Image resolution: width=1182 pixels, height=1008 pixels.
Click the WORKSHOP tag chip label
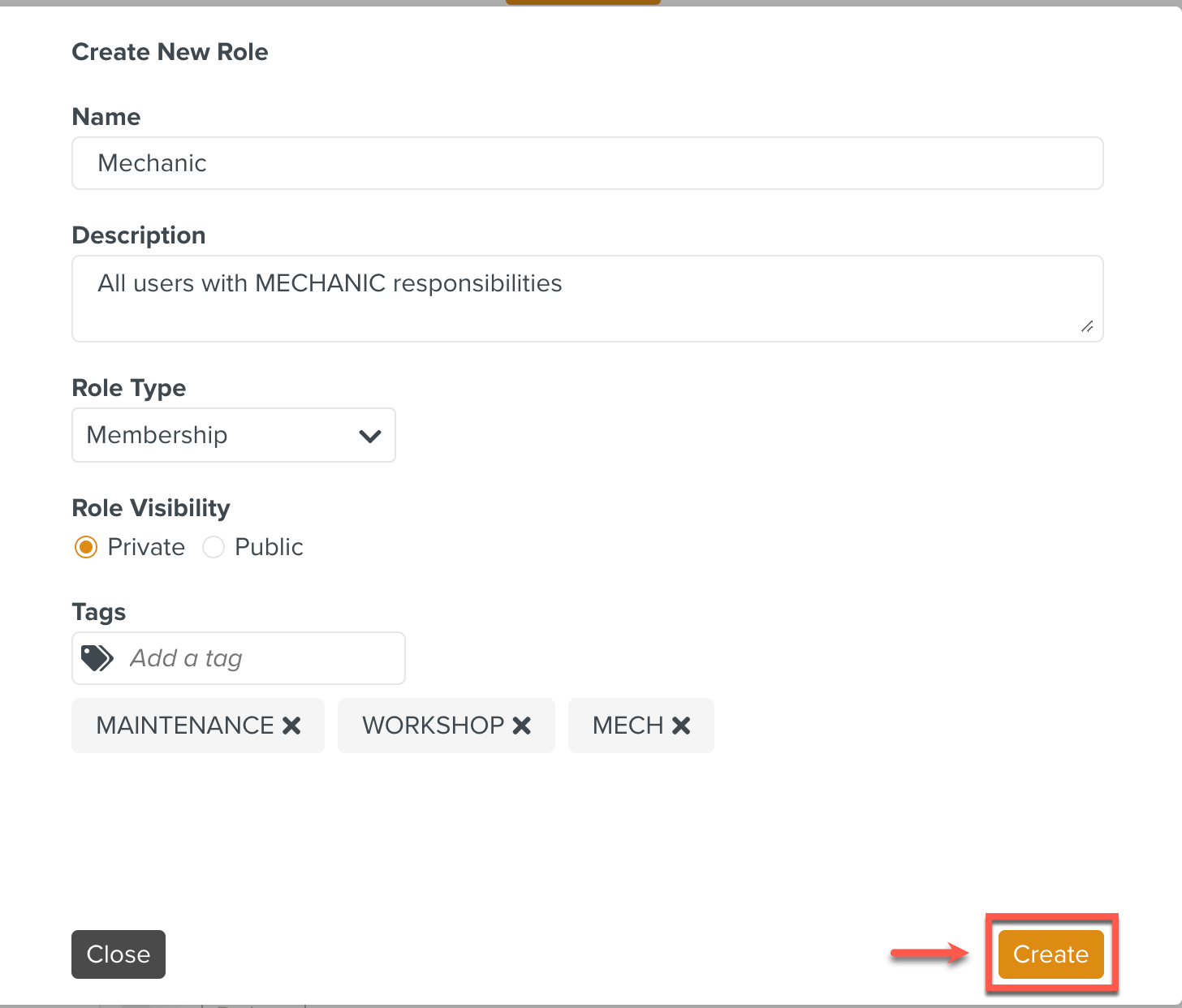pos(434,726)
